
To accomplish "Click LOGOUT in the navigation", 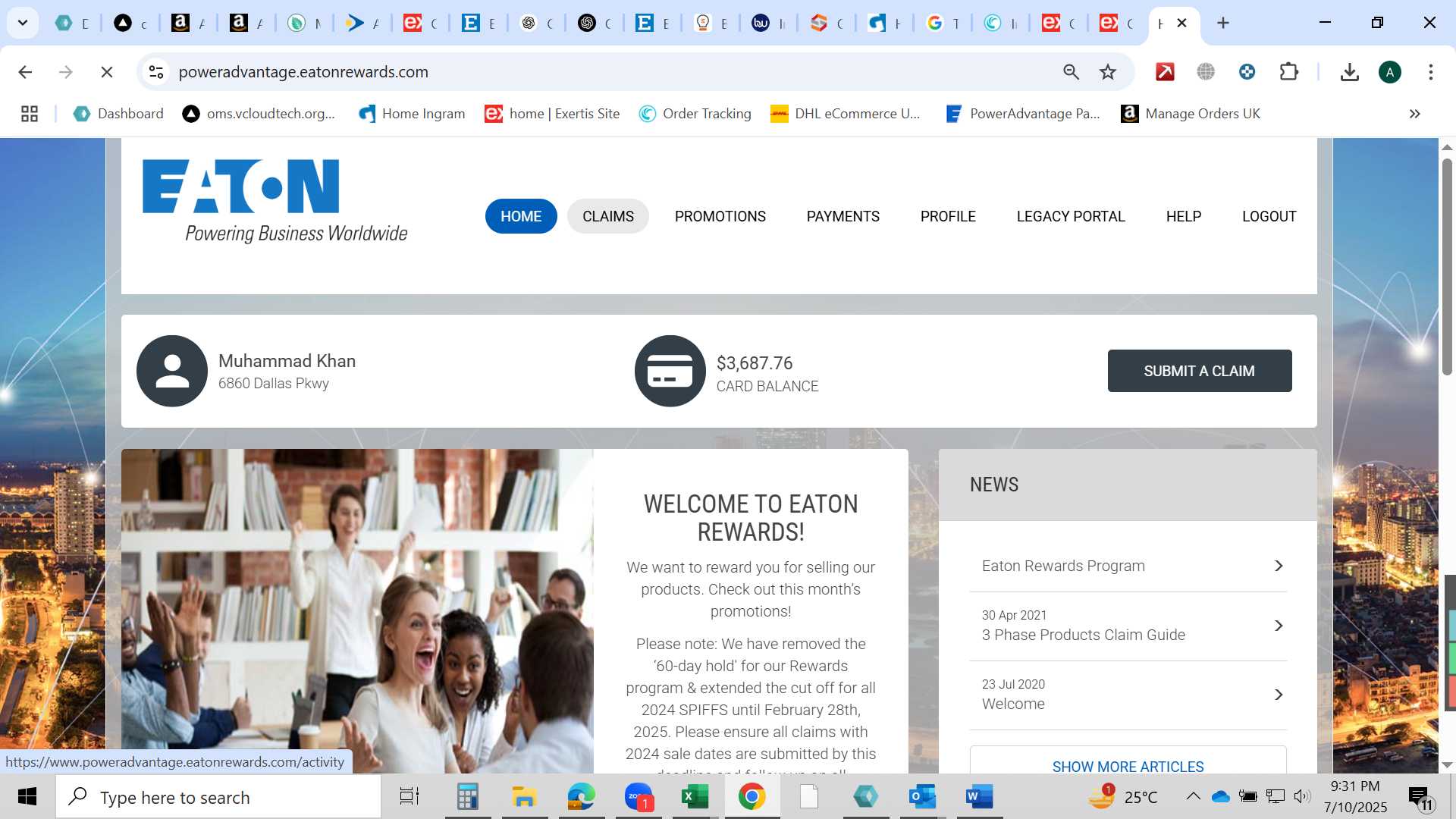I will (x=1269, y=216).
